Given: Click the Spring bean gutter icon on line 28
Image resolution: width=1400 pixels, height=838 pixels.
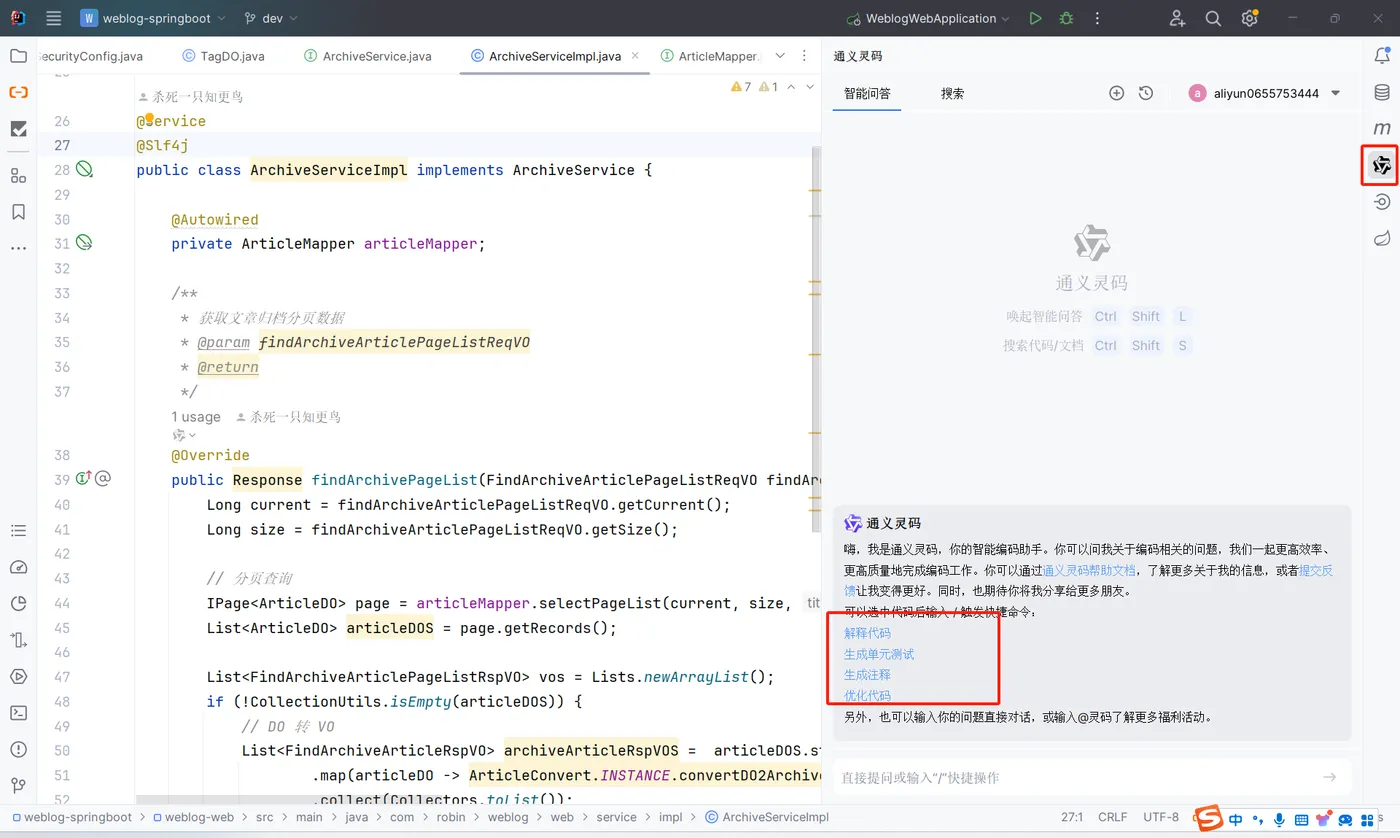Looking at the screenshot, I should 85,170.
